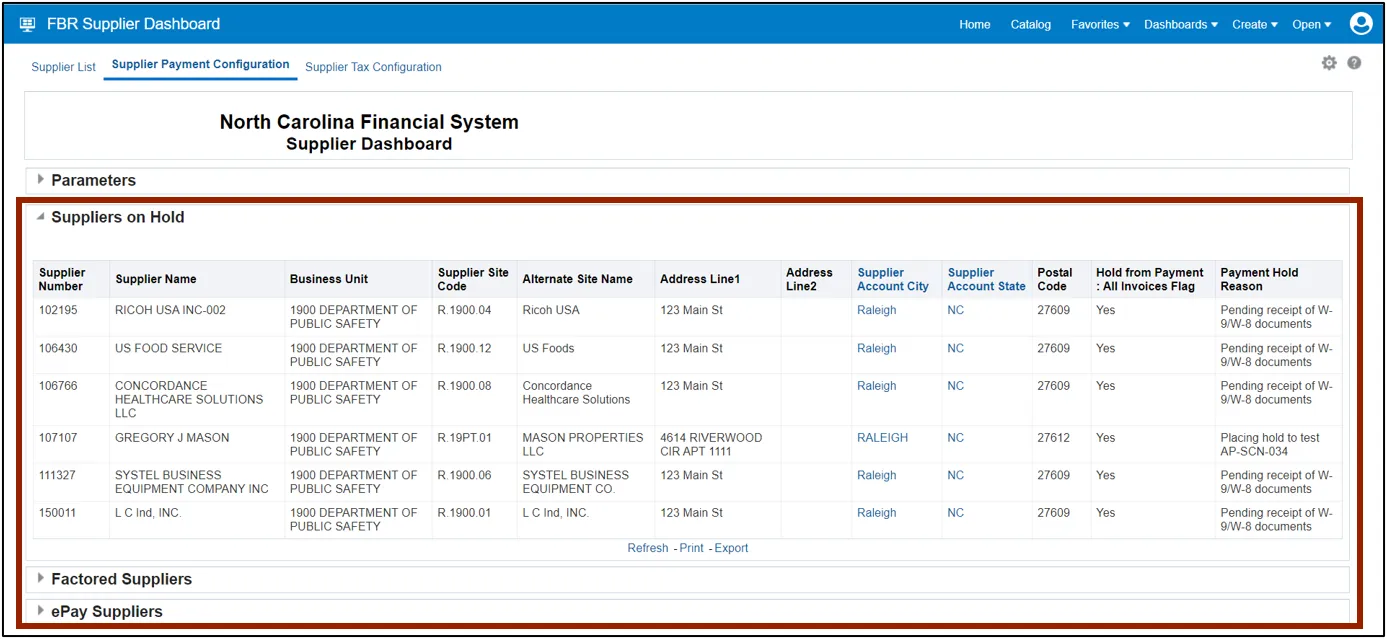Open the Catalog menu item
Viewport: 1387px width, 639px height.
(x=1030, y=25)
